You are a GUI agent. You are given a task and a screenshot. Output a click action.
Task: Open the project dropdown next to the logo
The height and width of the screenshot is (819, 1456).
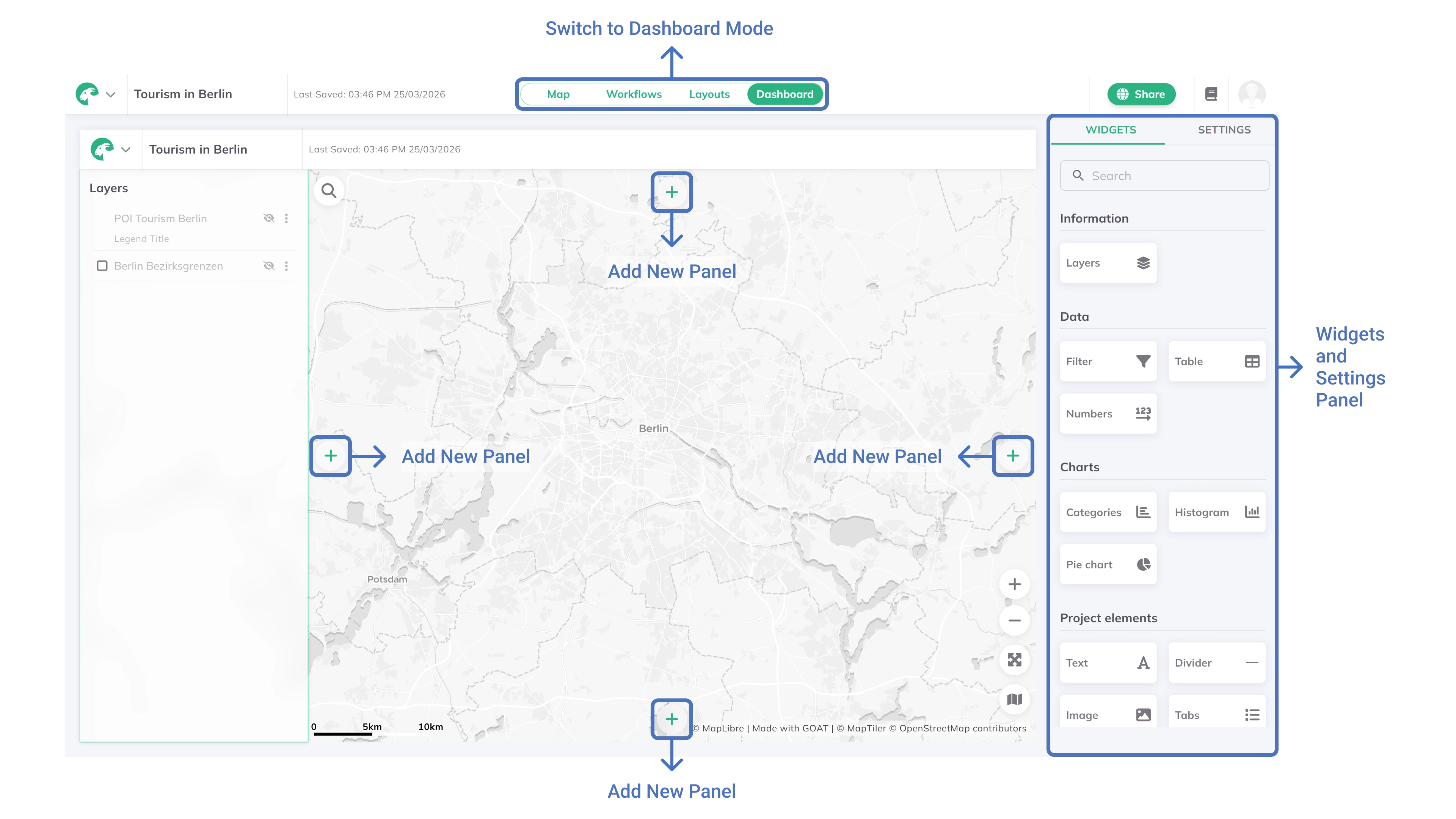click(x=111, y=94)
